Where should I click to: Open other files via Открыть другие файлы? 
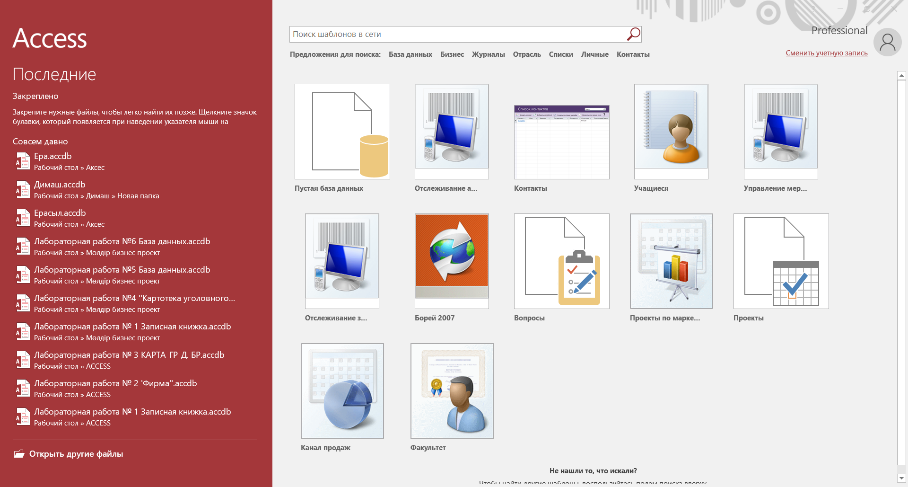(76, 454)
